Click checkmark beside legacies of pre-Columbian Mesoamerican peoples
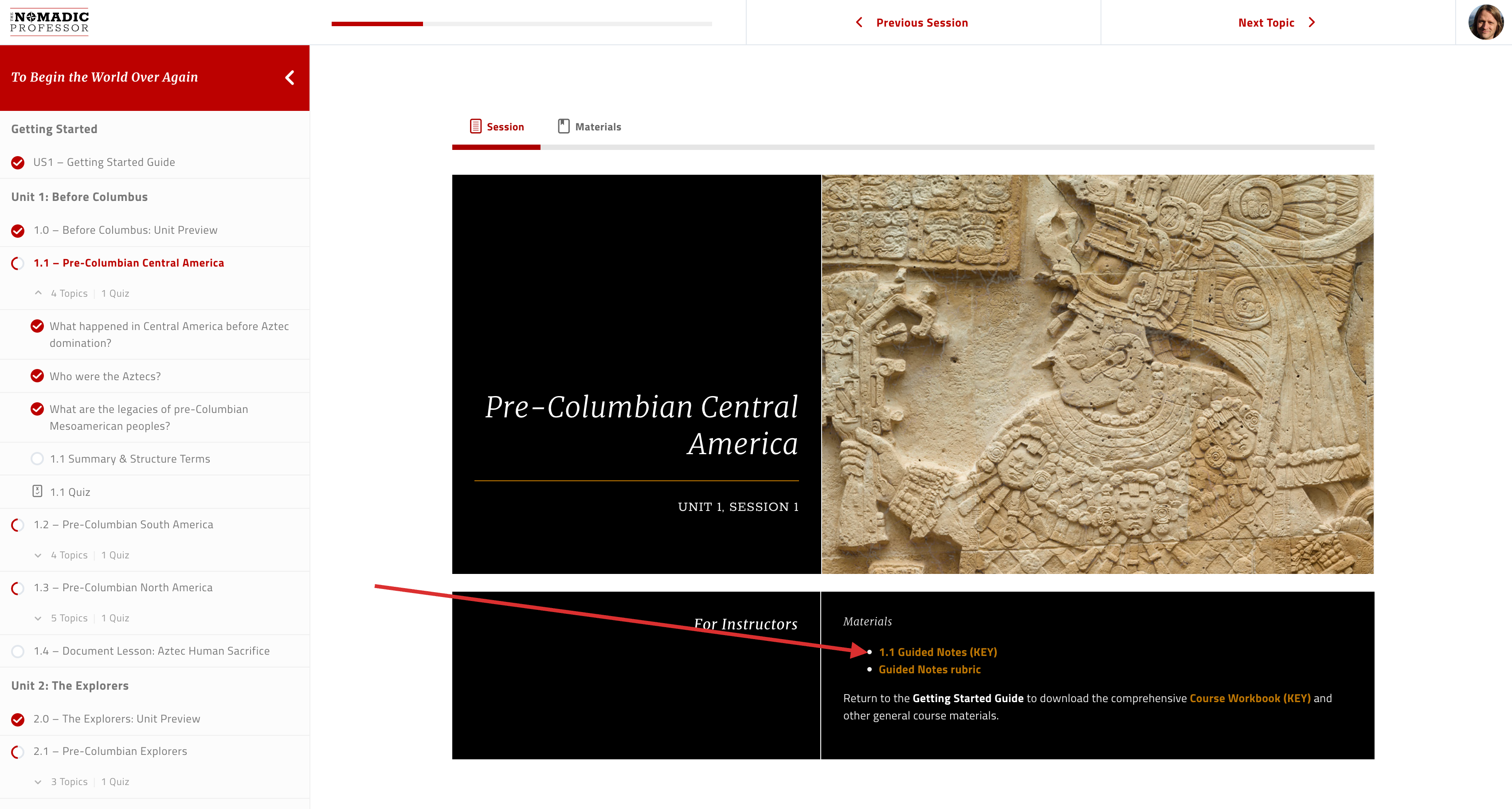The width and height of the screenshot is (1512, 809). (38, 408)
